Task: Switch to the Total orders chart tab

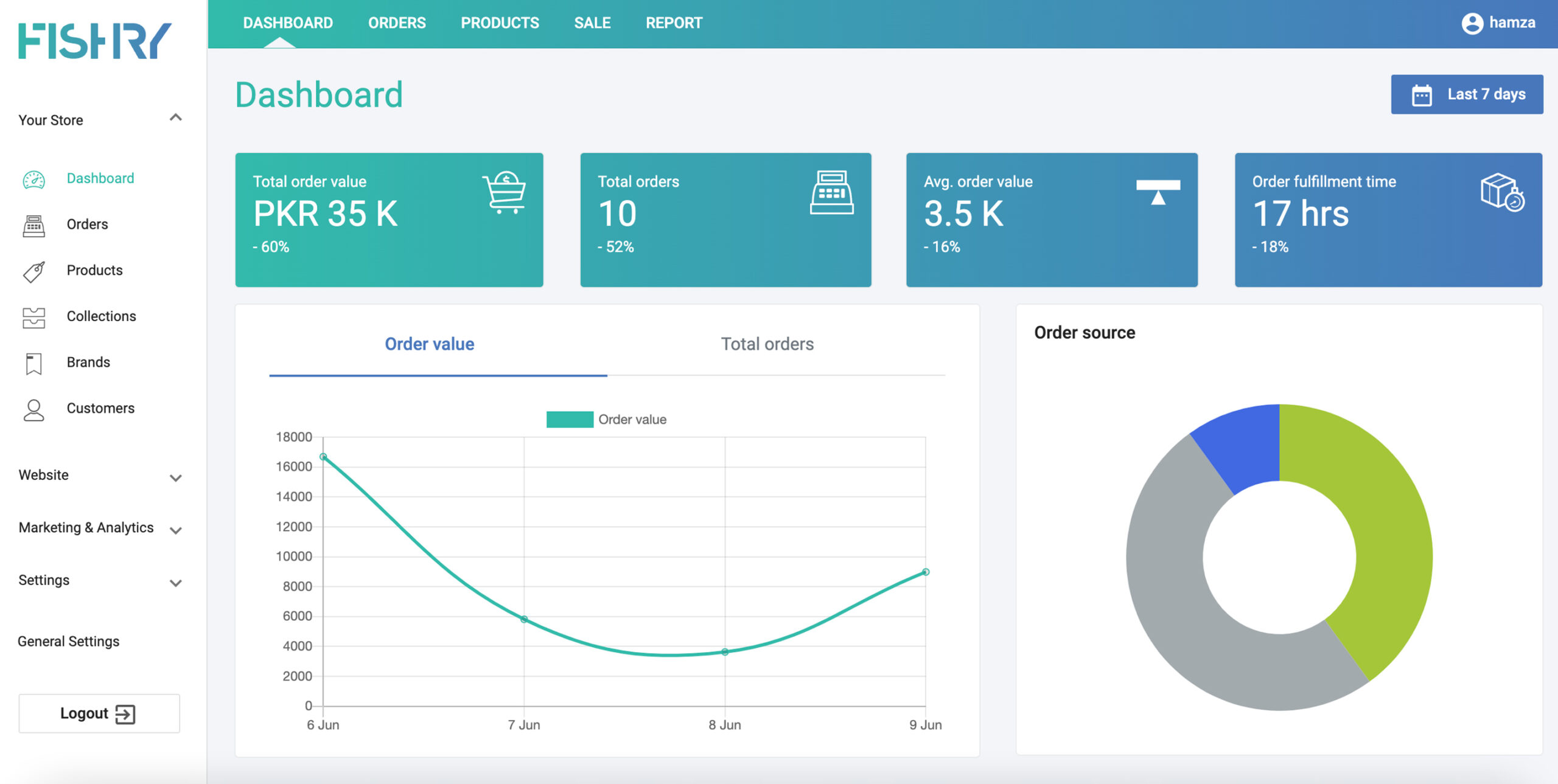Action: click(767, 344)
